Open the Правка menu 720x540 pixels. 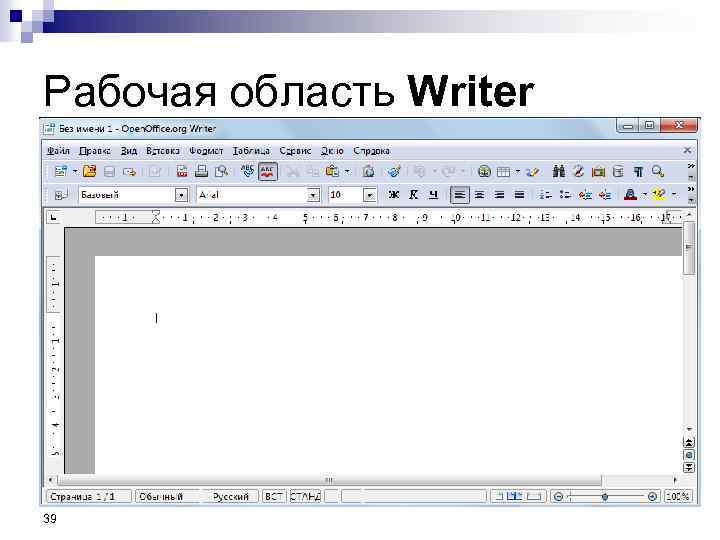(95, 151)
